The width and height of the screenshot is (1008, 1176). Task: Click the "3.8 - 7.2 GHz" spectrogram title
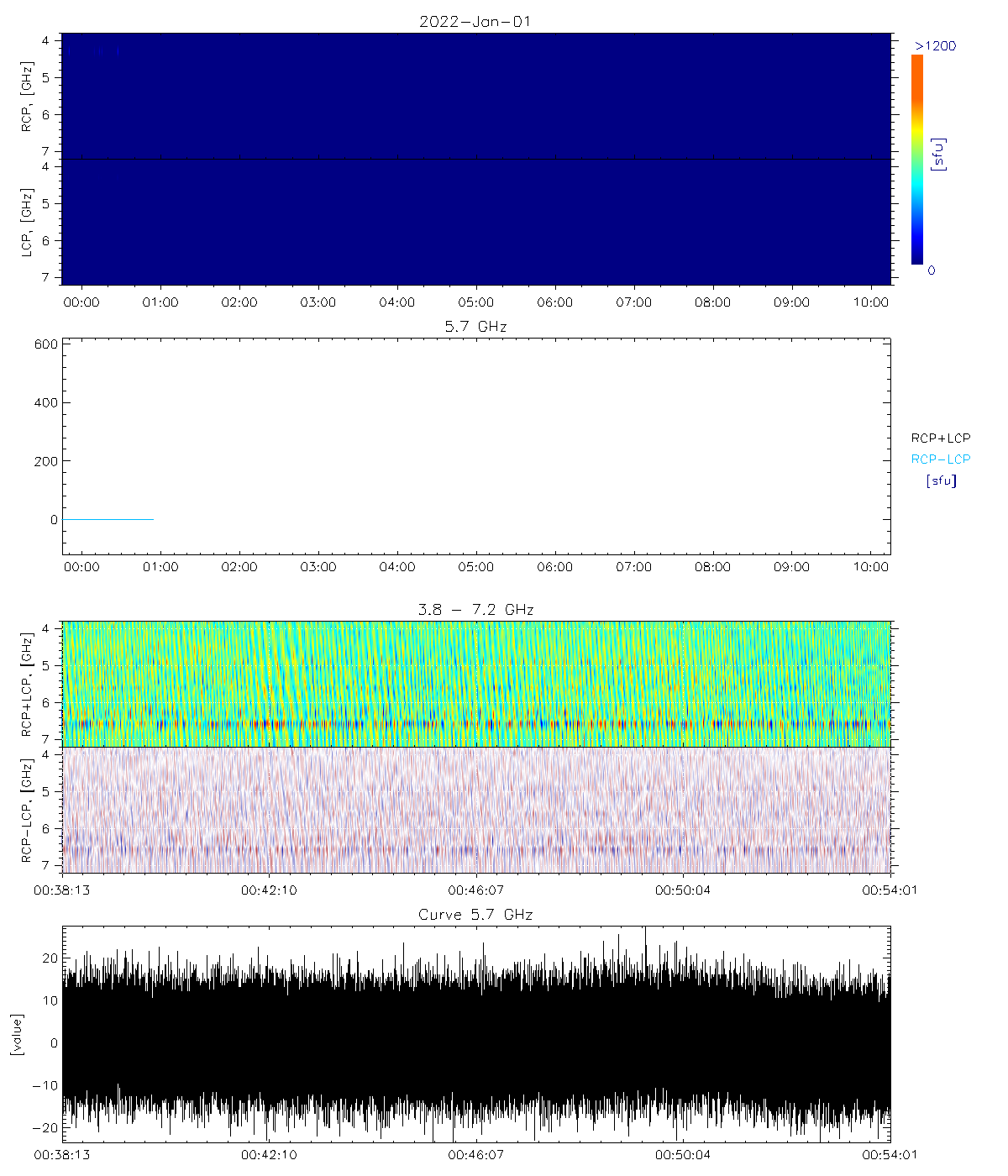click(x=475, y=610)
